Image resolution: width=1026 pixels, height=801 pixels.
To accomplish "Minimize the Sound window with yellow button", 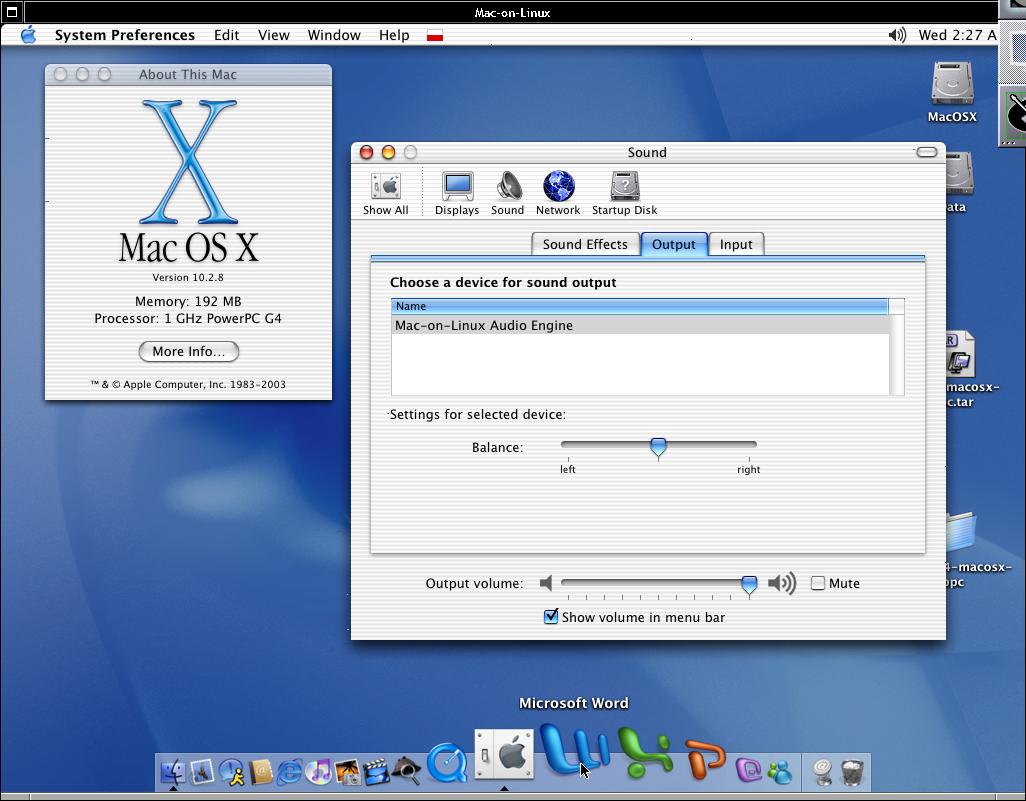I will (389, 152).
